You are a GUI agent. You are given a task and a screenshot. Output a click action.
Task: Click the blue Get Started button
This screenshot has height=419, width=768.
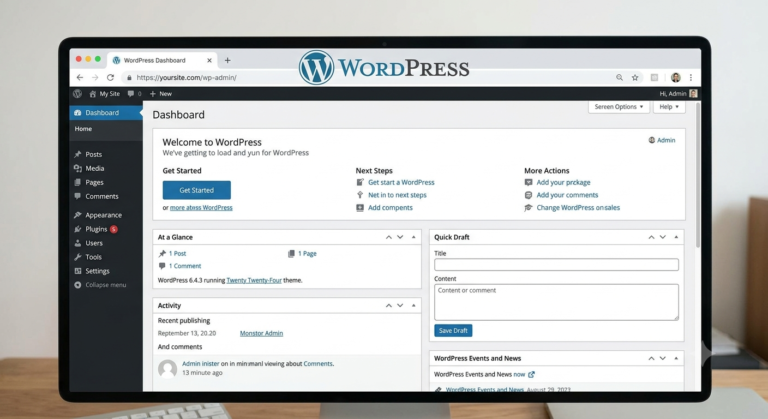[196, 190]
